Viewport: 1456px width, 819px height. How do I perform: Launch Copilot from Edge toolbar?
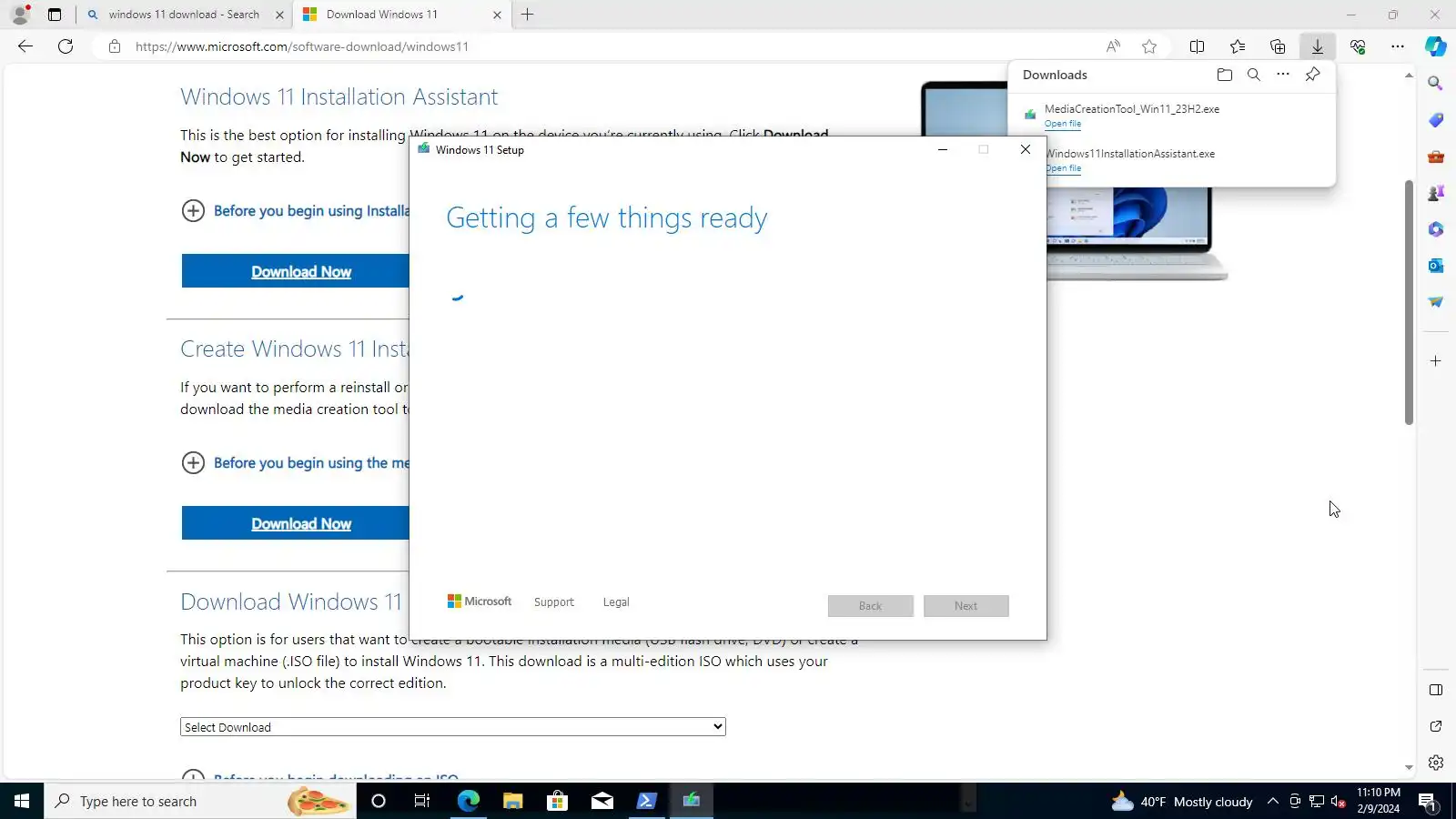[1436, 46]
